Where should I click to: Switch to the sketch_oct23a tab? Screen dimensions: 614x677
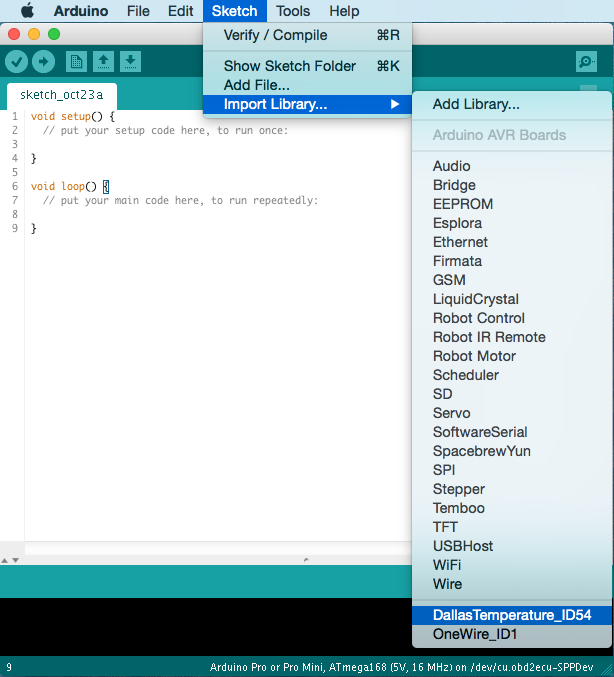[62, 95]
